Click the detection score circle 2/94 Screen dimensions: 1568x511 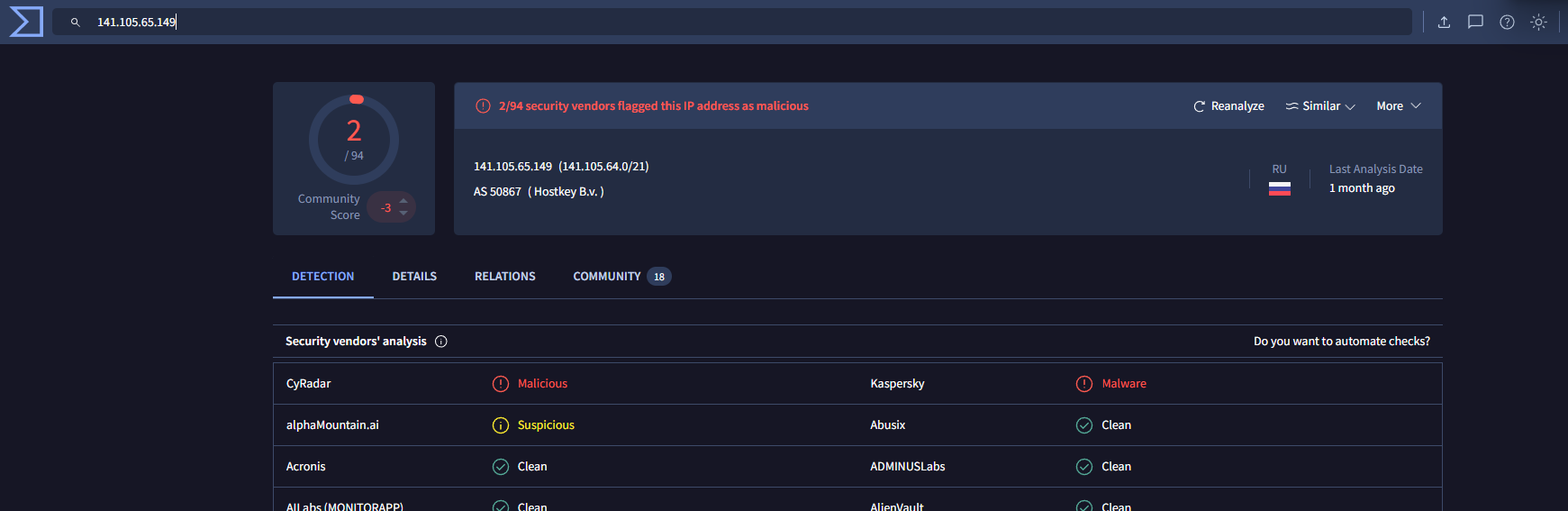[354, 140]
